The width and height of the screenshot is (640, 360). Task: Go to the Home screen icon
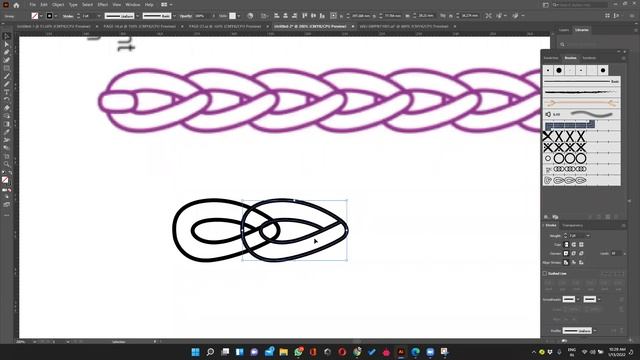tap(16, 5)
